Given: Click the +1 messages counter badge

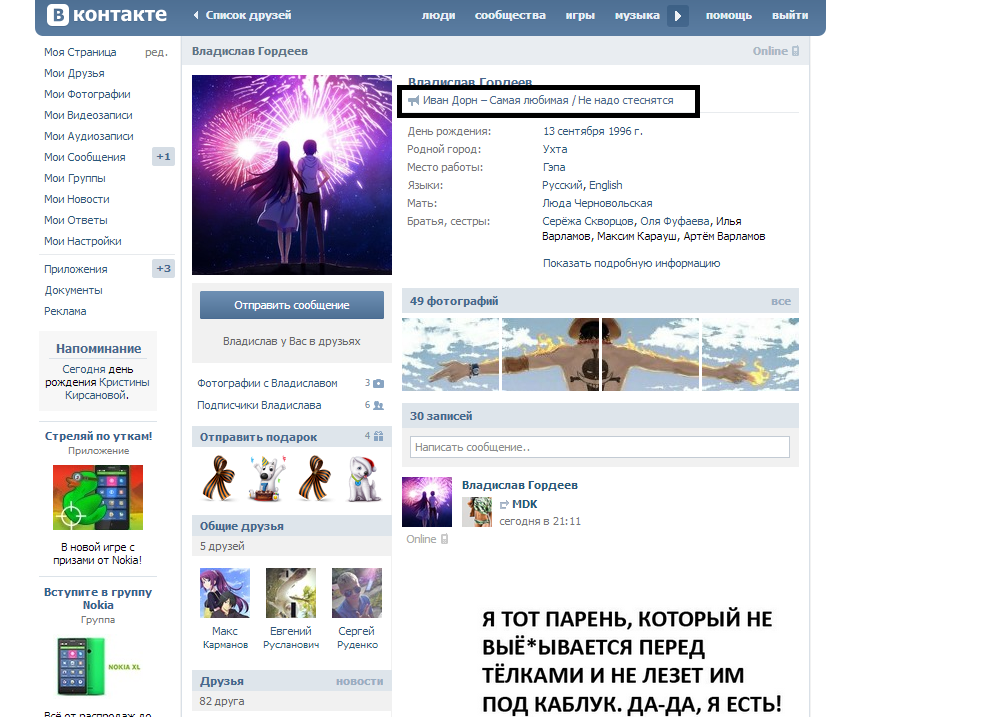Looking at the screenshot, I should coord(164,157).
